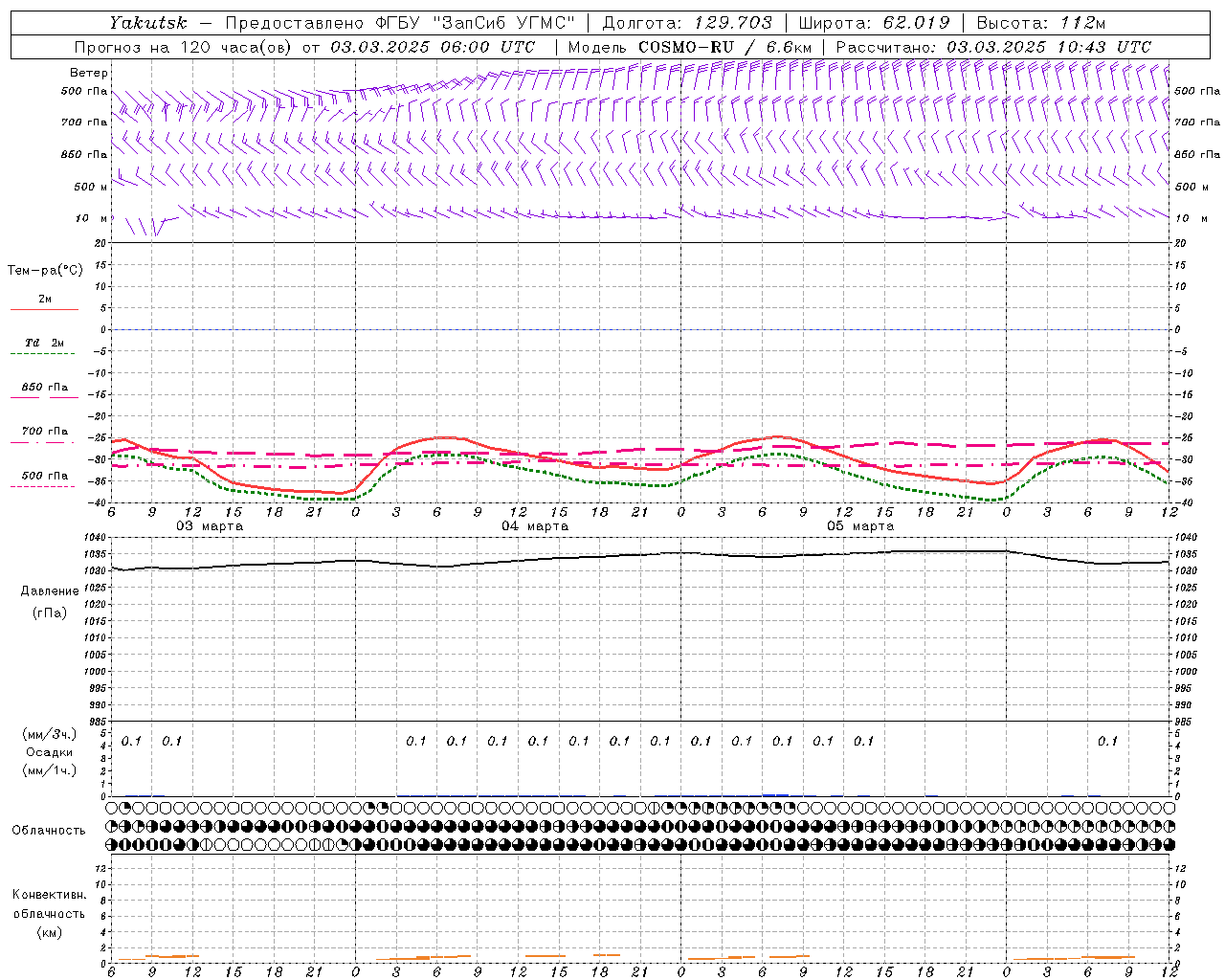
Task: Click the 'Модель COSMO-RU / 6.6км' model label
Action: (x=690, y=47)
